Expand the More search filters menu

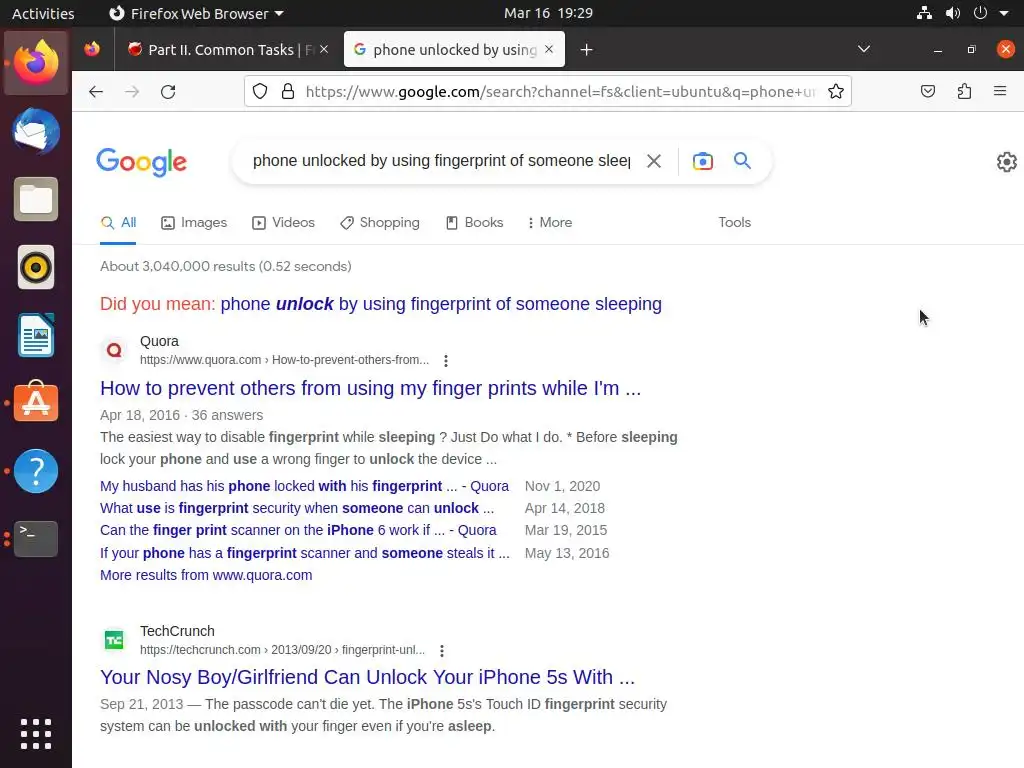(550, 223)
